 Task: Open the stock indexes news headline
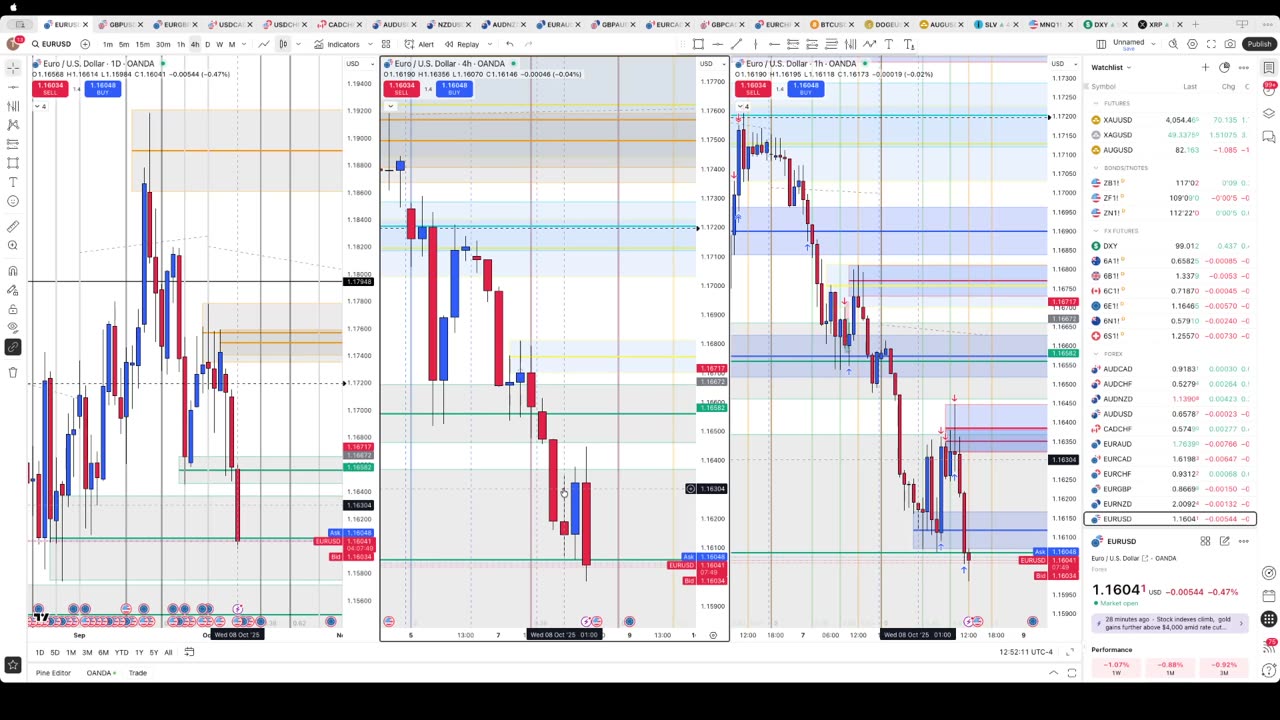click(x=1168, y=623)
